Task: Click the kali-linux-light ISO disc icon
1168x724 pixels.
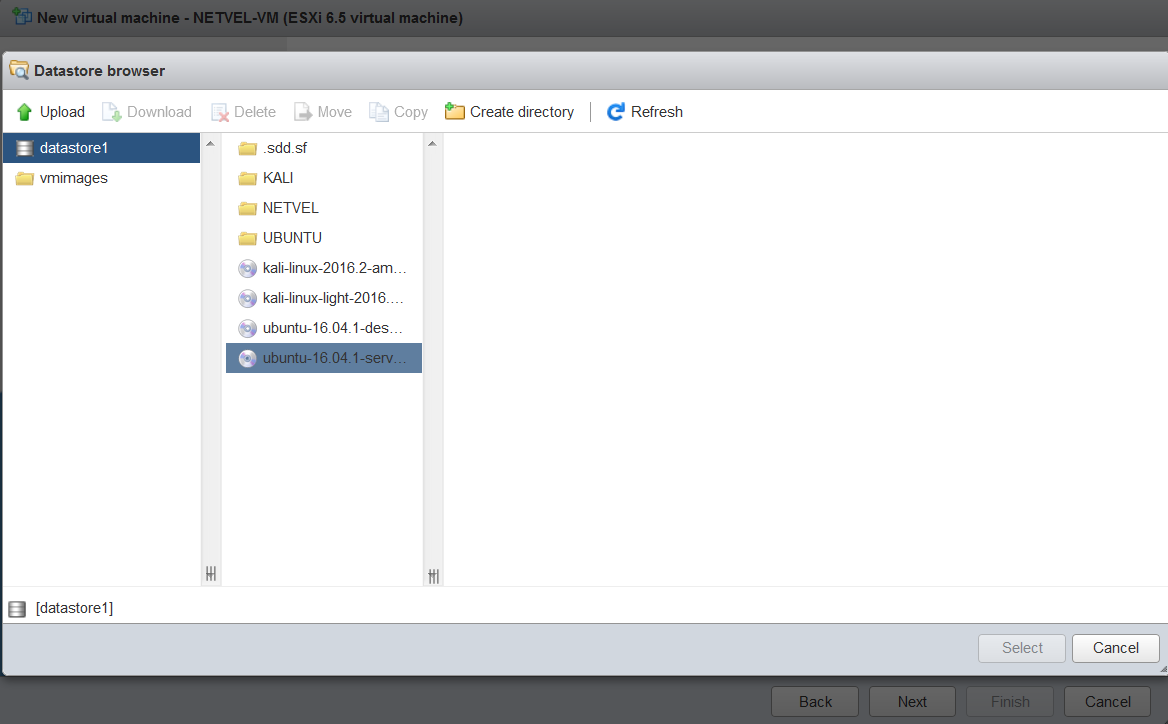Action: (247, 299)
